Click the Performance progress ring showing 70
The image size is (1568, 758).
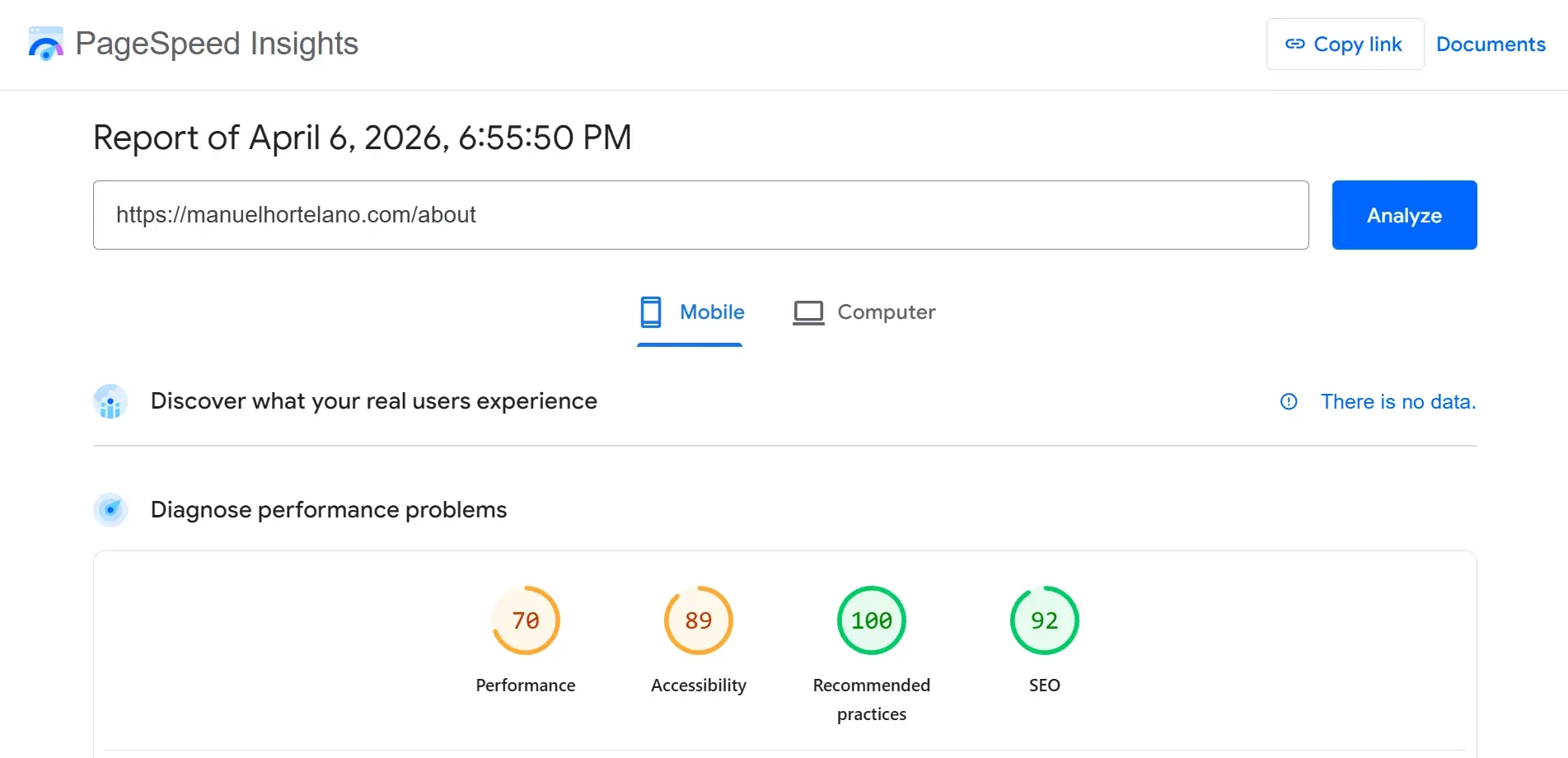pos(525,620)
